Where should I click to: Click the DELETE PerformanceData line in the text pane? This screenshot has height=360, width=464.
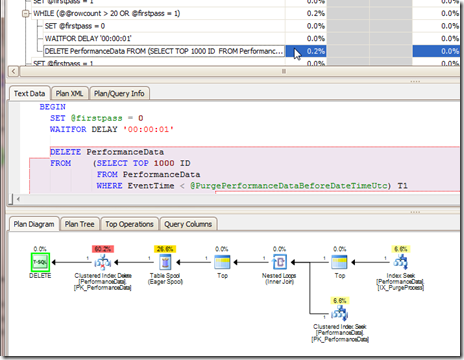[107, 152]
